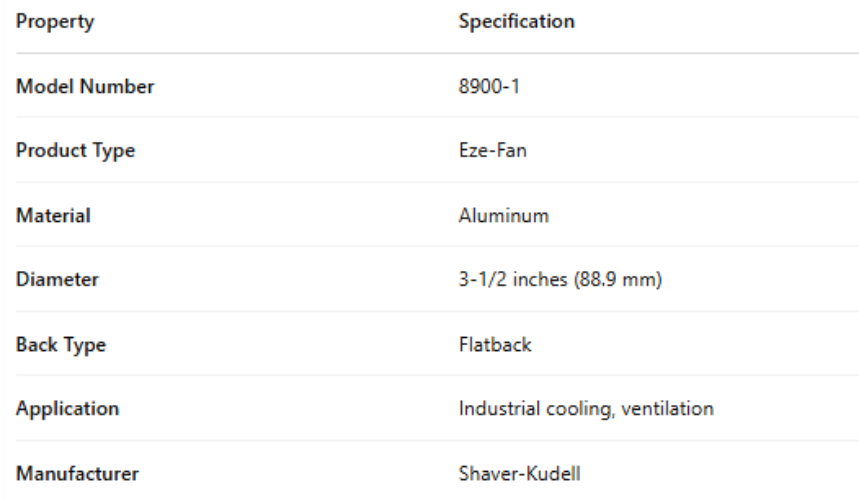The image size is (859, 500).
Task: Click the Manufacturer row label
Action: coord(77,474)
